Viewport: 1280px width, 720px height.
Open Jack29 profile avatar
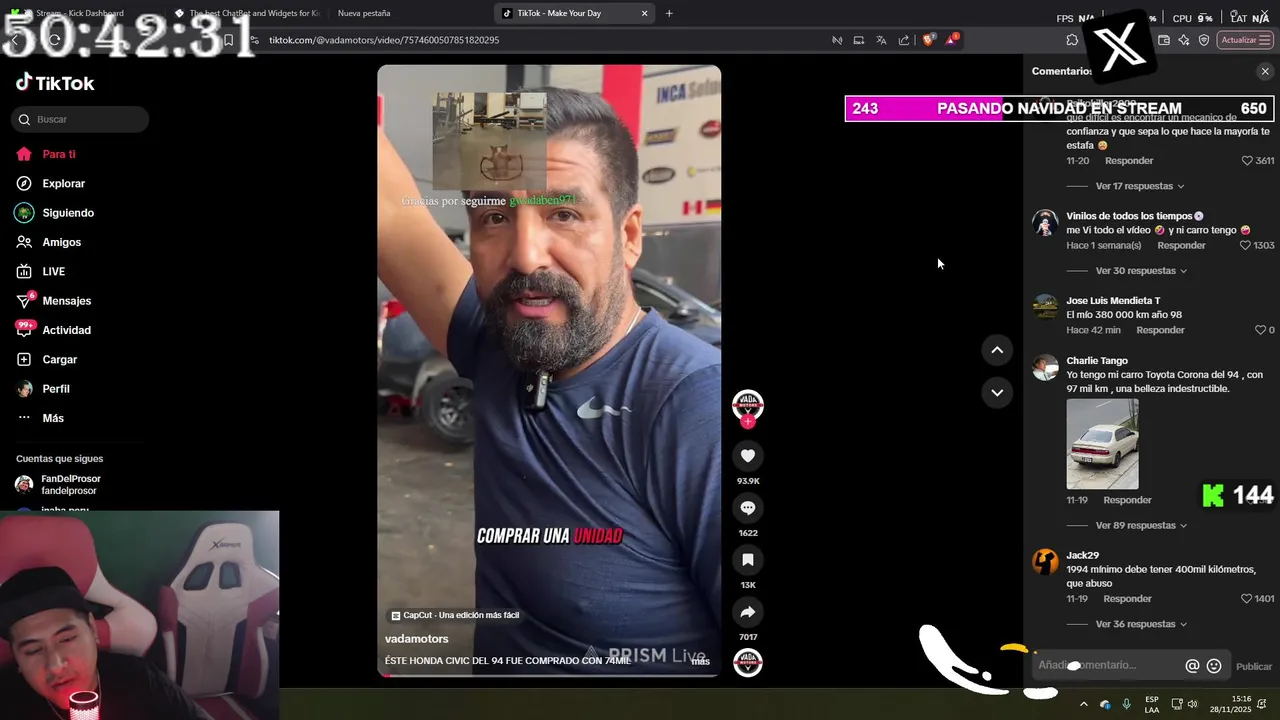pos(1045,561)
